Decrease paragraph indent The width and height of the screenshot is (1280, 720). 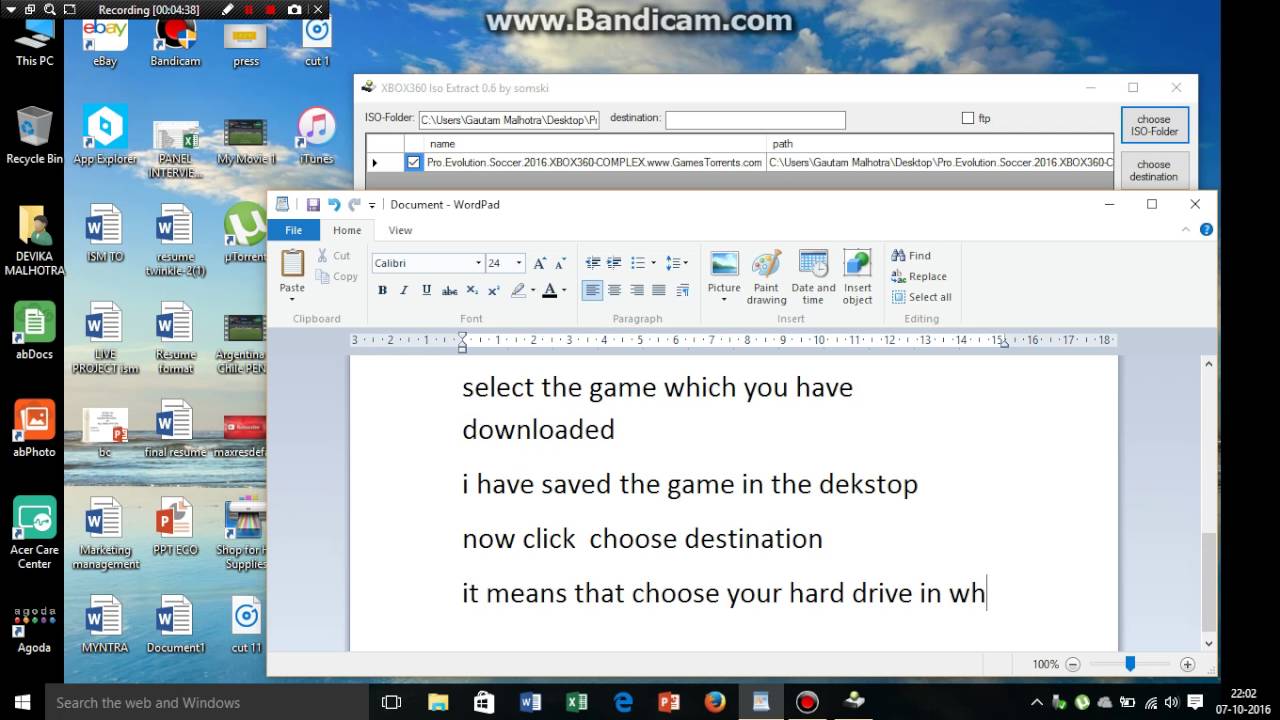tap(593, 263)
